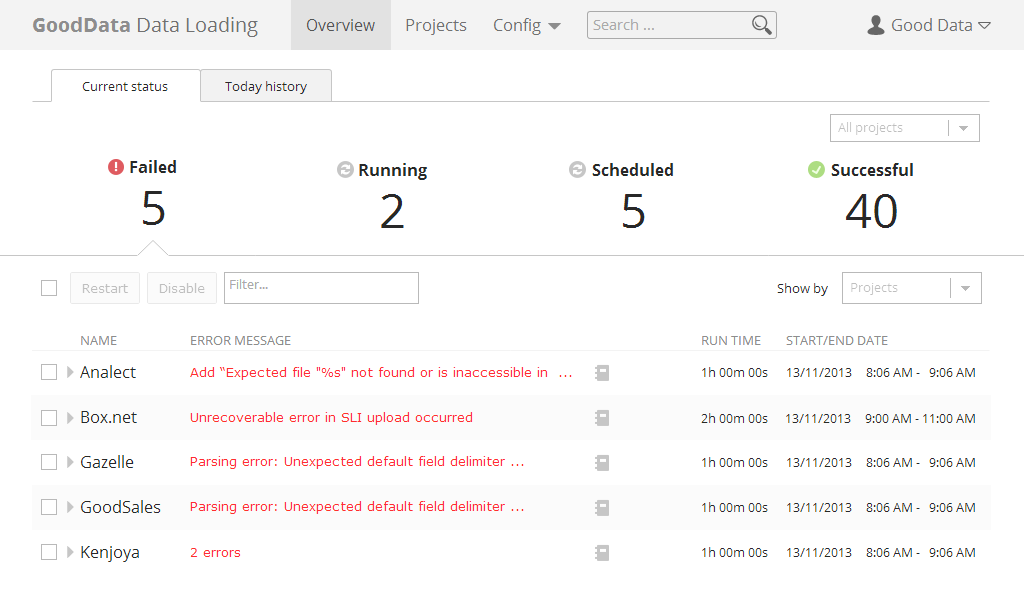Click into the Filter input field
This screenshot has width=1024, height=615.
pyautogui.click(x=321, y=288)
